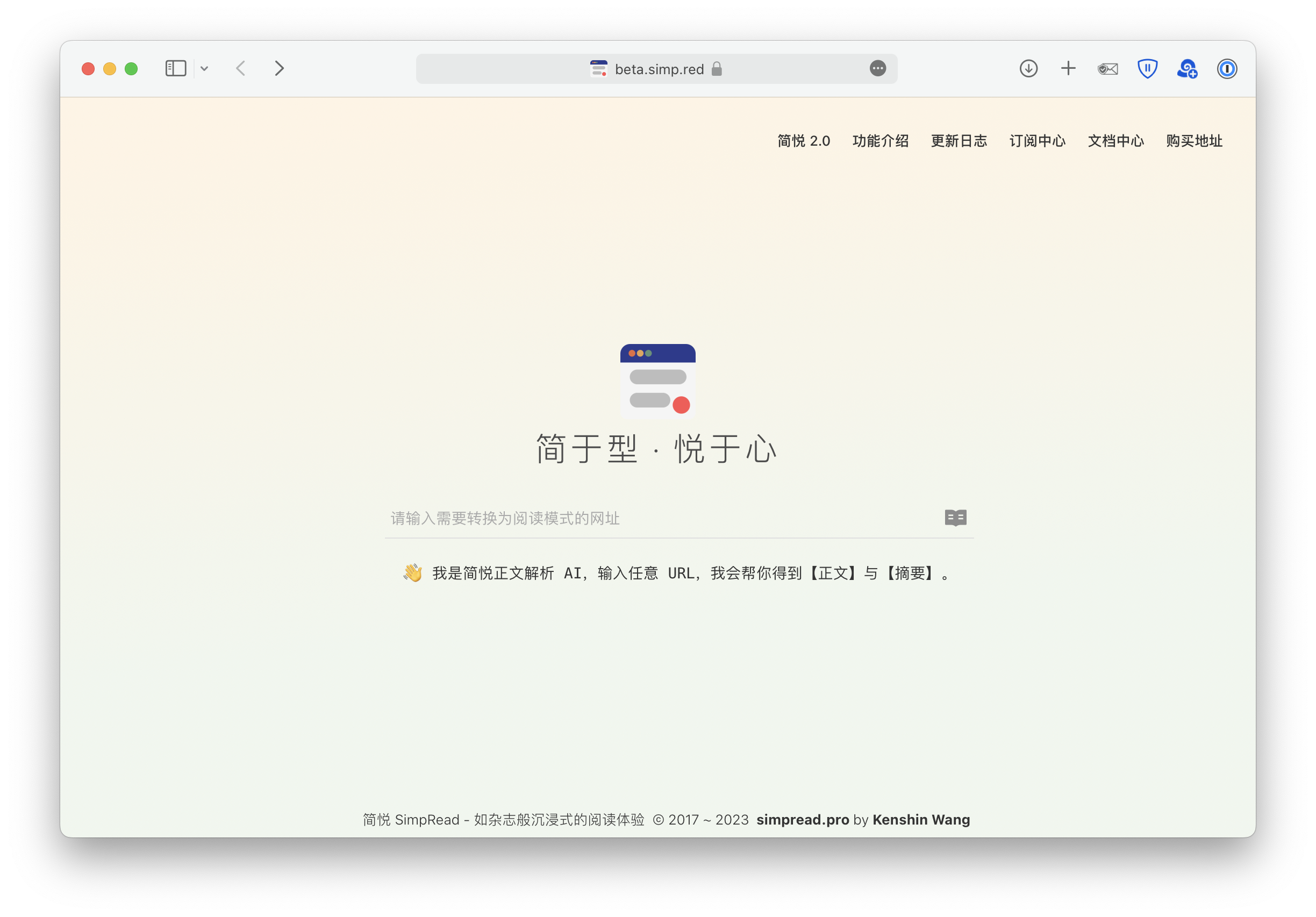This screenshot has height=917, width=1316.
Task: Click simpread.pro link in footer
Action: (803, 820)
